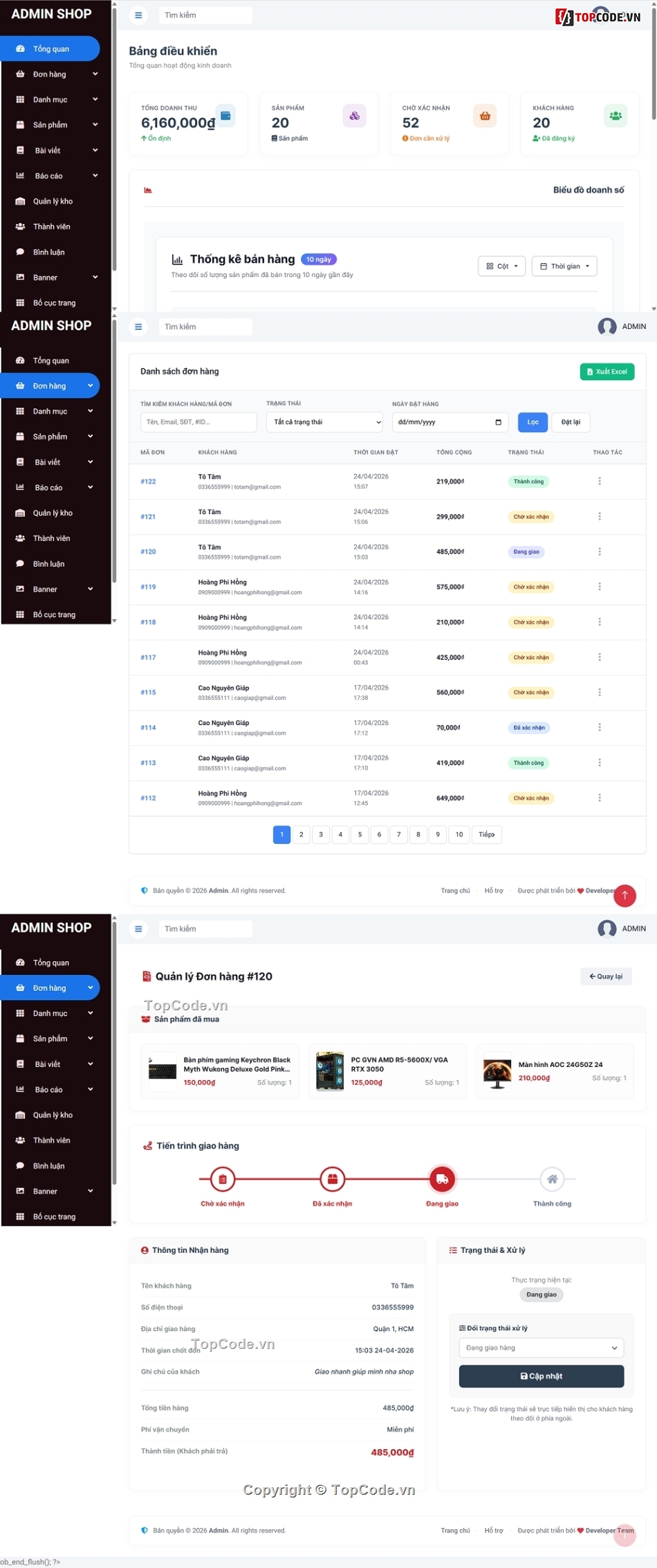Click the ADMIN avatar on the order list page

click(607, 327)
